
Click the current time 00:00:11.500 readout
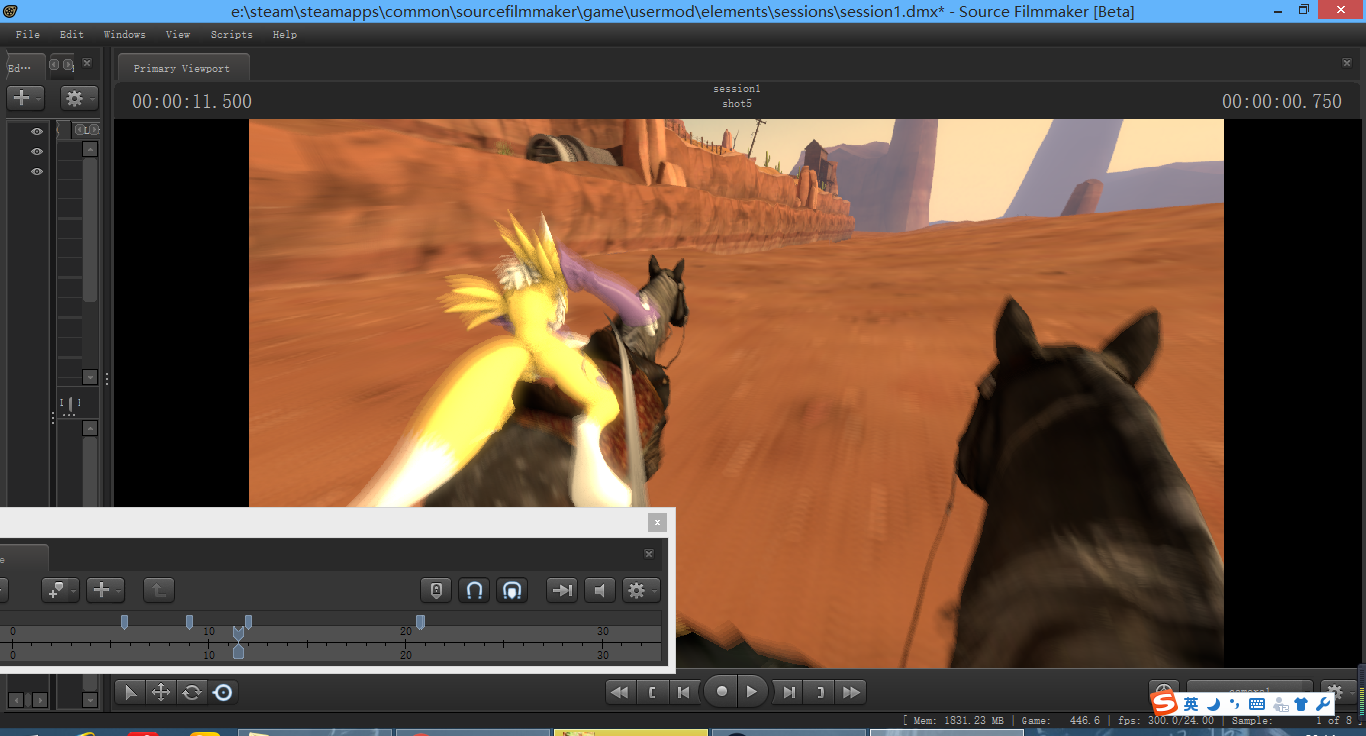click(192, 101)
